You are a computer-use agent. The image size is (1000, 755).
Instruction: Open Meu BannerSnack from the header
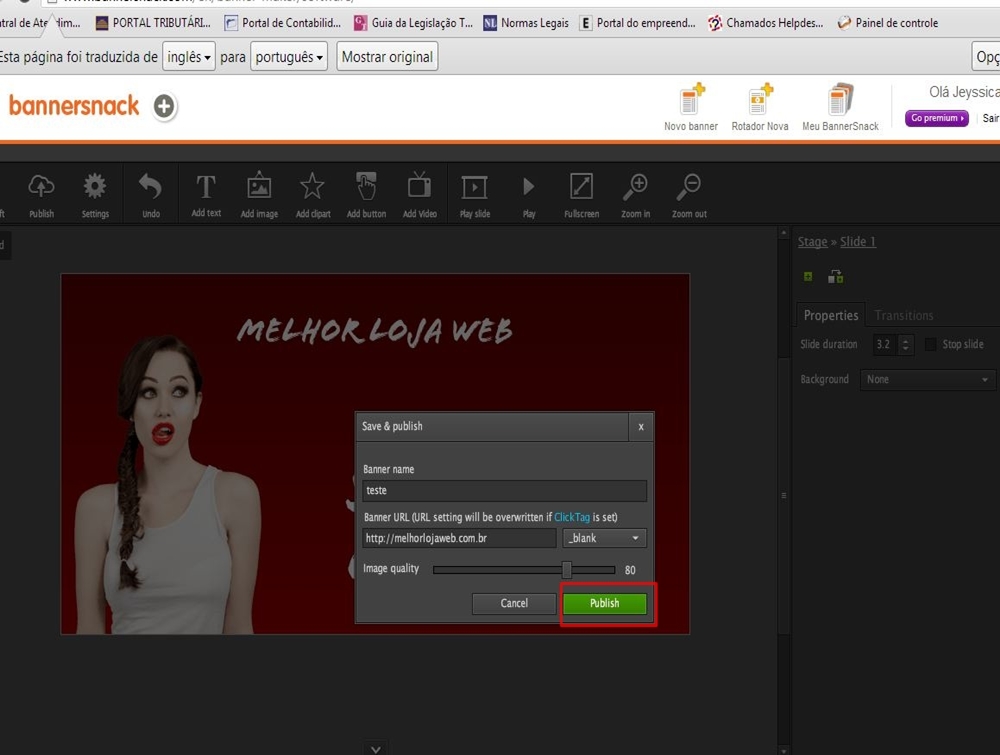(840, 107)
